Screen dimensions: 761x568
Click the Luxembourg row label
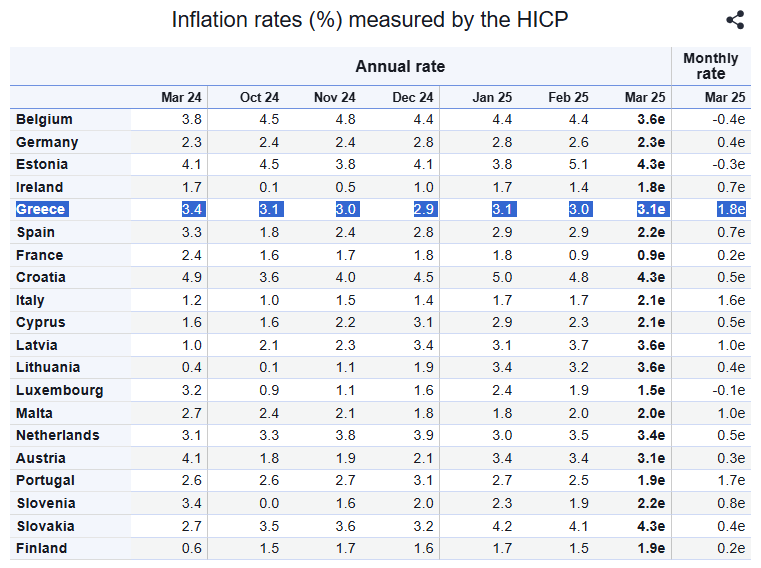coord(59,390)
